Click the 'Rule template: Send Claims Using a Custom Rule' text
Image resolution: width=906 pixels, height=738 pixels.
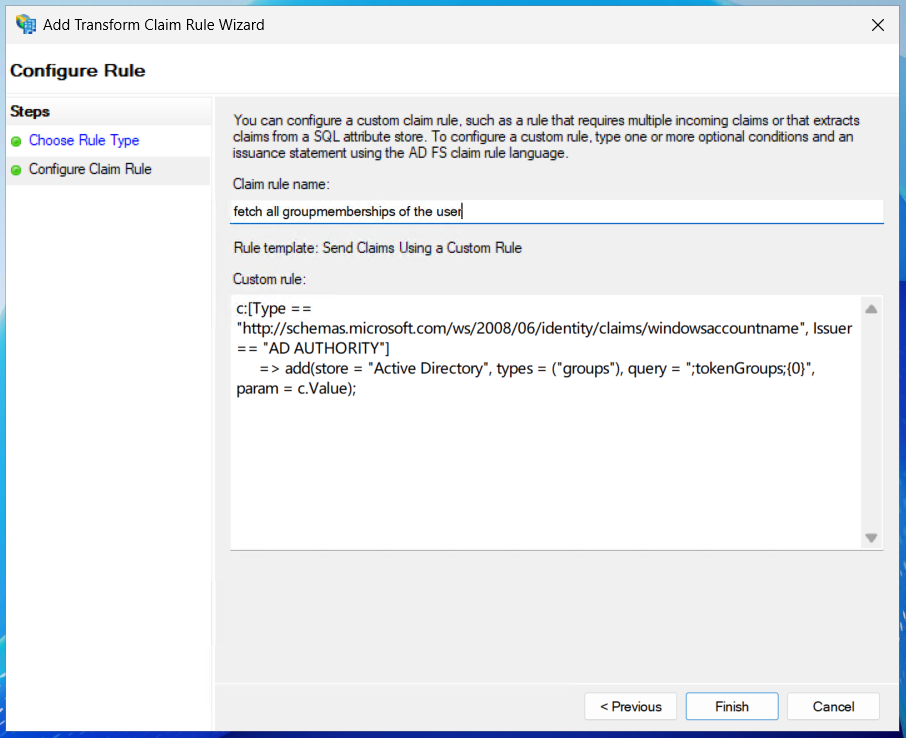click(377, 248)
